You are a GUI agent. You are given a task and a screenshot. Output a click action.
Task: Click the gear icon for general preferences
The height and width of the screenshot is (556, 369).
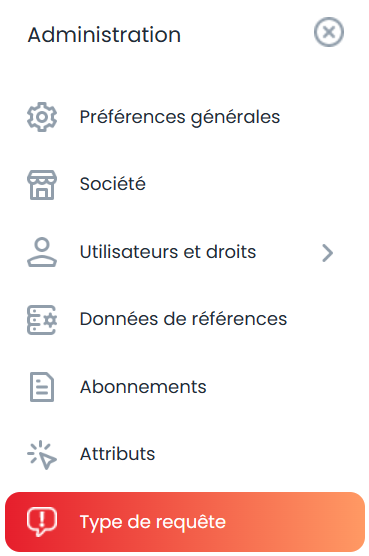[x=42, y=117]
